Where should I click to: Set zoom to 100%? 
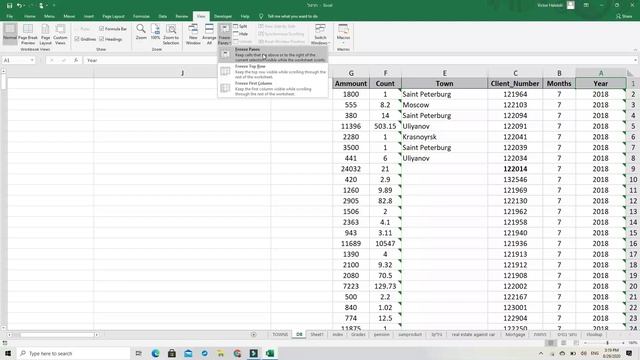click(x=155, y=32)
